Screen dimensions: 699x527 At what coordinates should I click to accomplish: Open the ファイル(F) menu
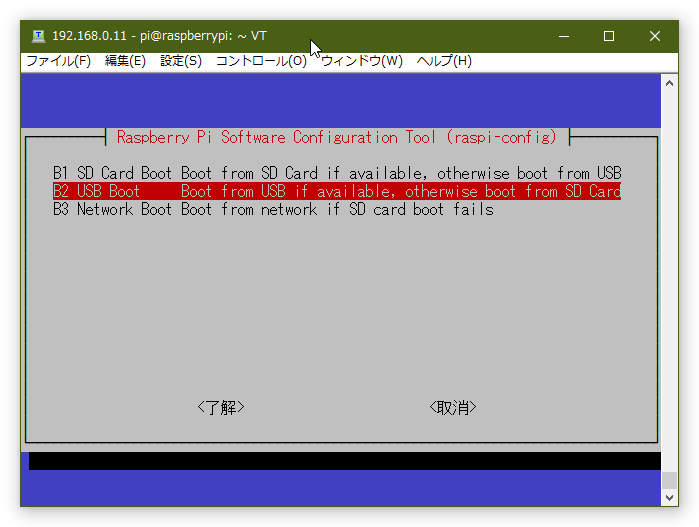pos(58,61)
